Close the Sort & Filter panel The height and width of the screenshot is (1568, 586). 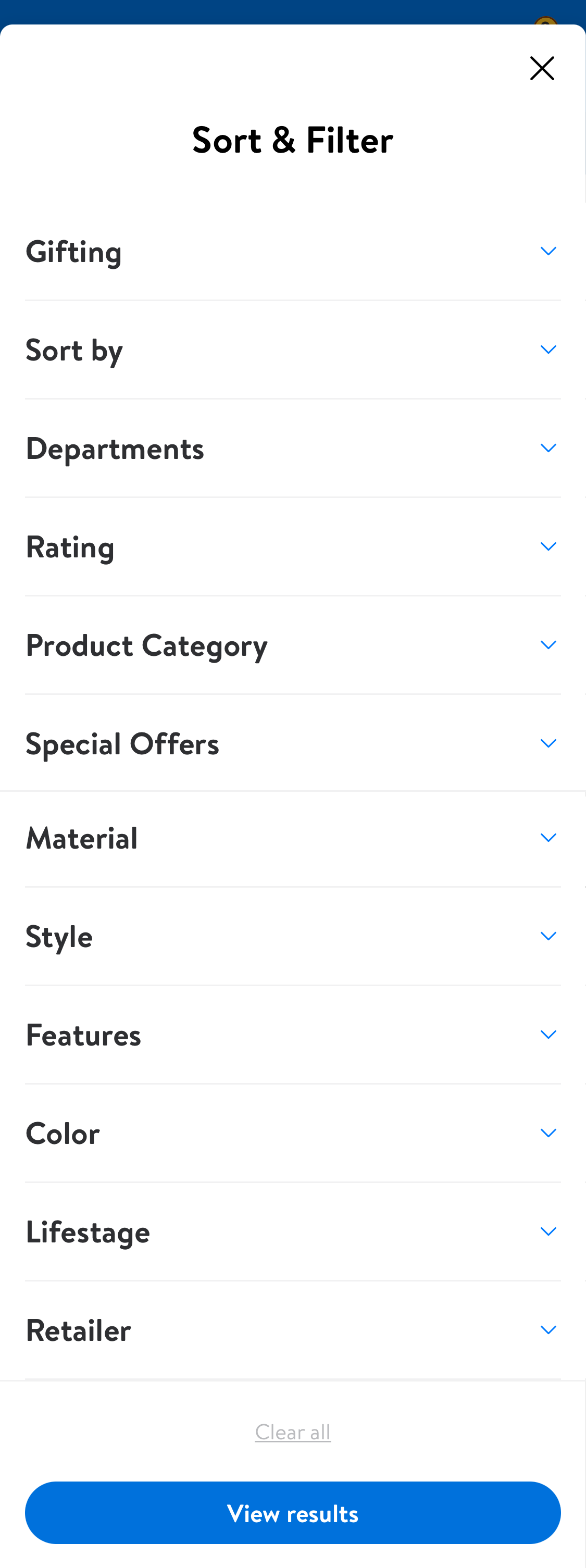tap(542, 68)
